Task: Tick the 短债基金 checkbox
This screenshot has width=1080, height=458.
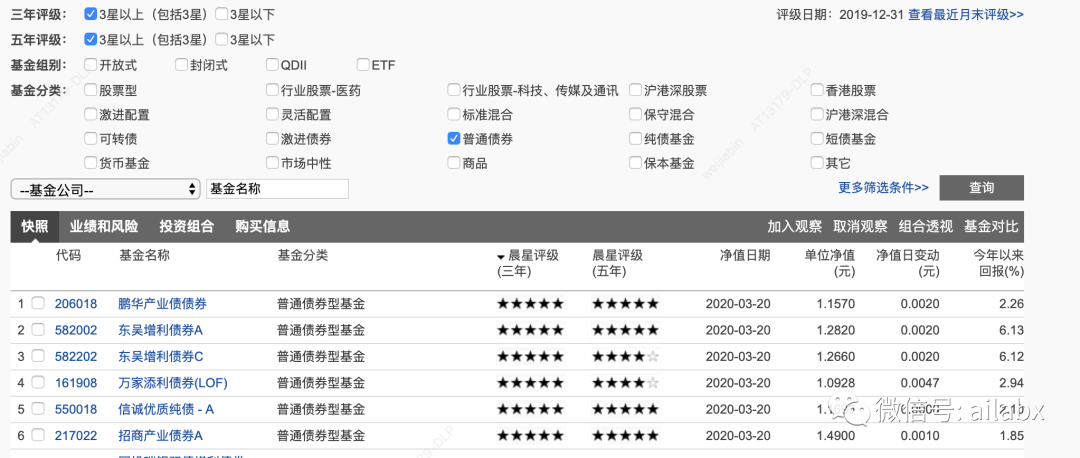Action: coord(817,138)
